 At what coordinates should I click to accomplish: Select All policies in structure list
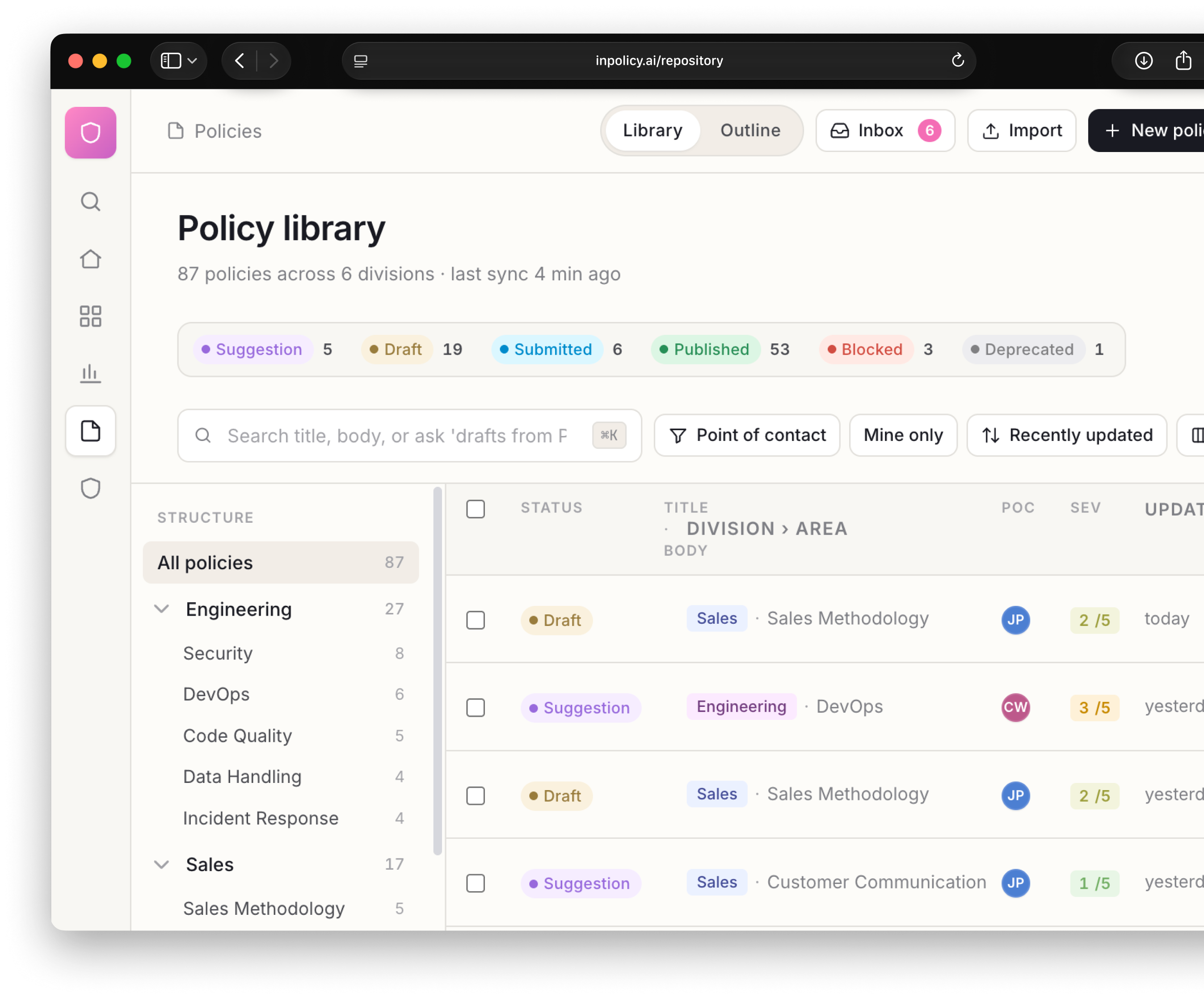(x=281, y=562)
